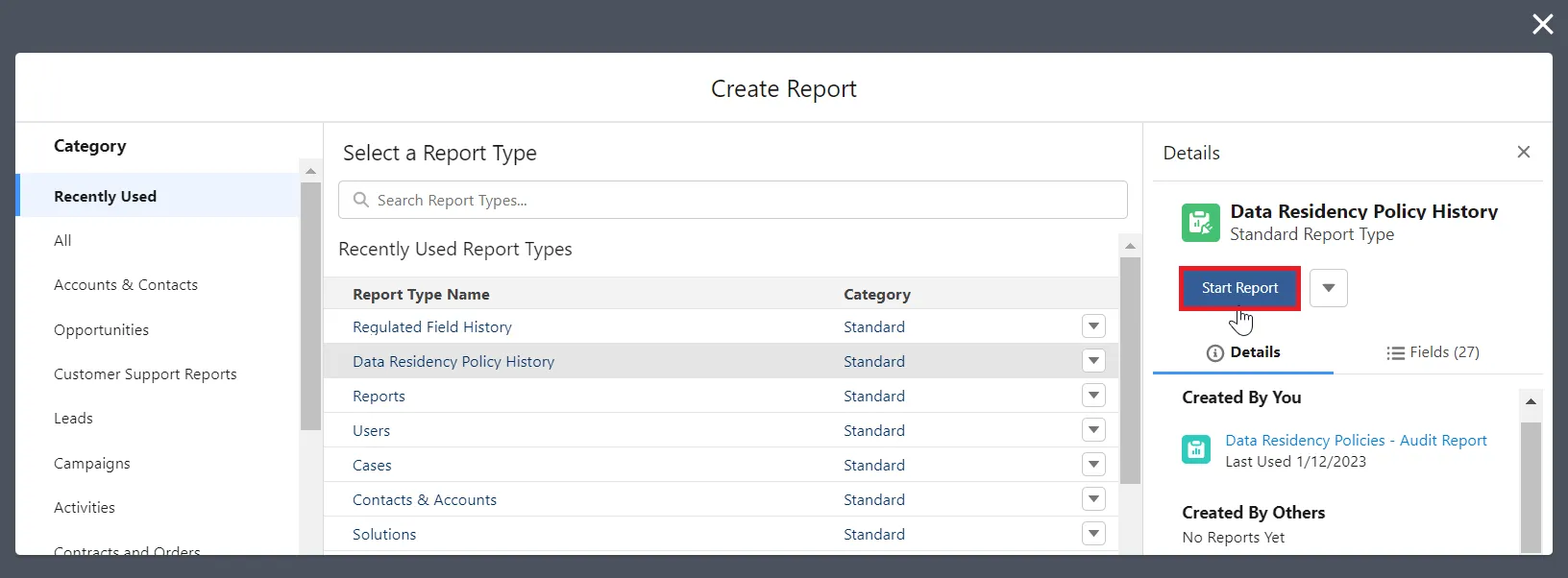Close the Details panel with its X icon
The height and width of the screenshot is (578, 1568).
click(x=1523, y=152)
